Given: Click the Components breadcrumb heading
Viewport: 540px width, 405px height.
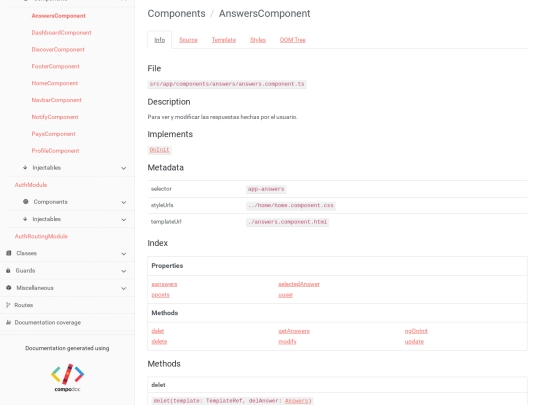Looking at the screenshot, I should (x=176, y=13).
